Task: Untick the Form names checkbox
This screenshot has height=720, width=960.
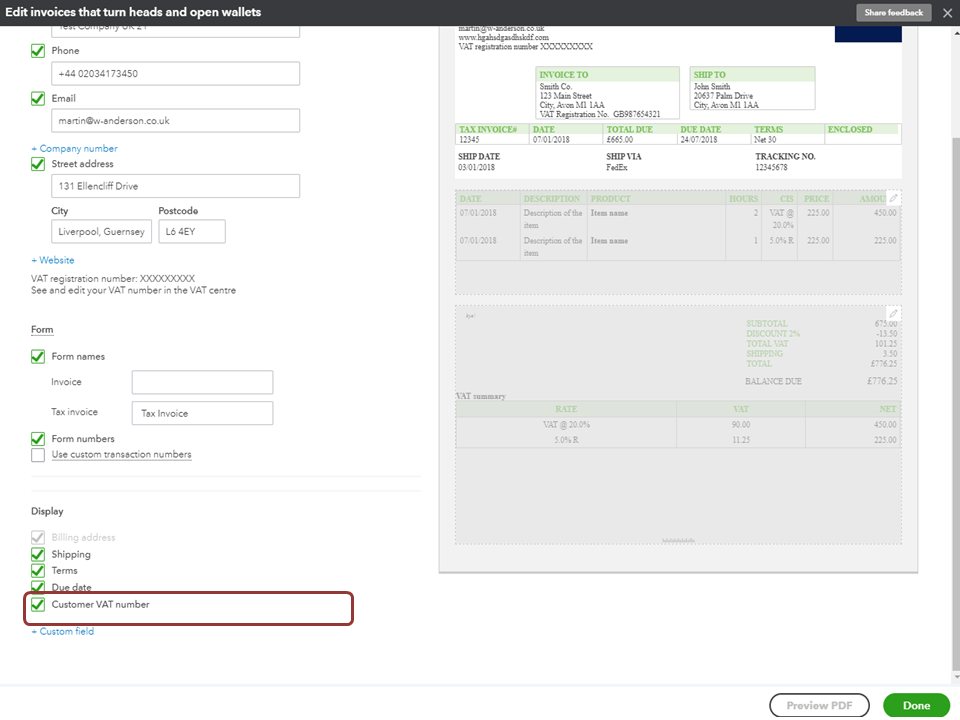Action: (38, 357)
